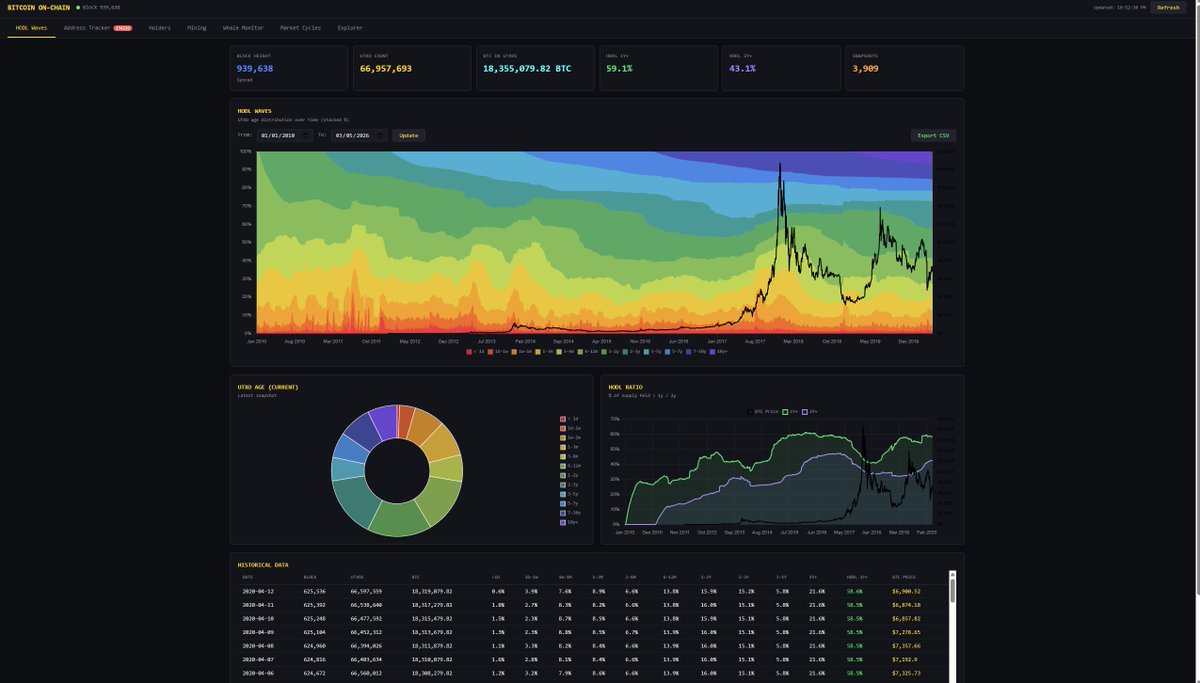Screen dimensions: 1200x683
Task: Switch to the Address Tracker tab
Action: [97, 28]
